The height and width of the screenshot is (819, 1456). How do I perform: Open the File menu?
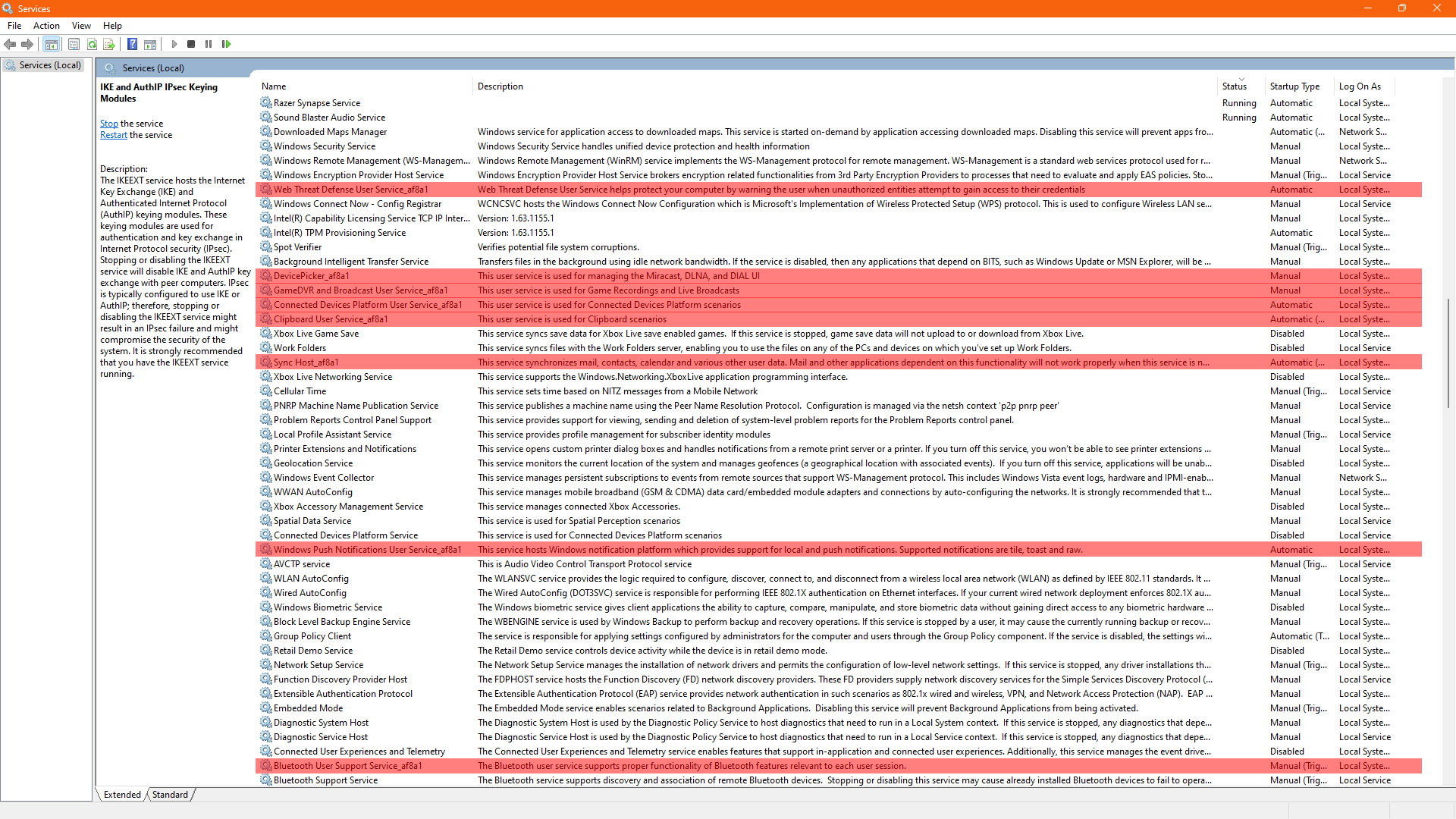[x=14, y=25]
